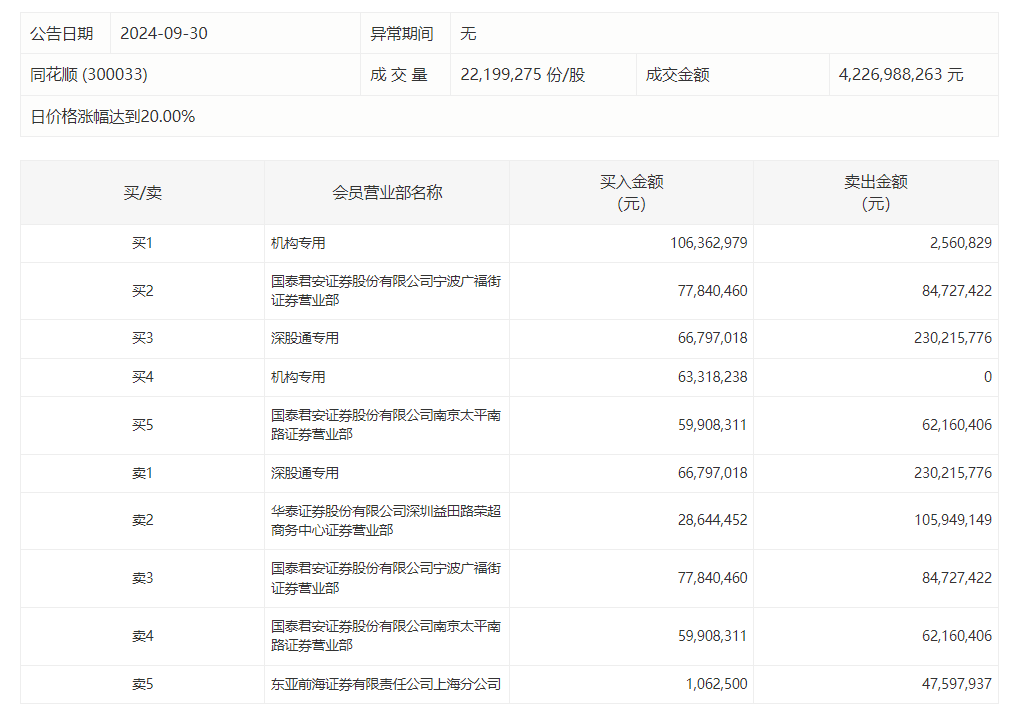This screenshot has width=1010, height=721.
Task: Select 62,160,406 in the 买5 row
Action: pyautogui.click(x=957, y=425)
